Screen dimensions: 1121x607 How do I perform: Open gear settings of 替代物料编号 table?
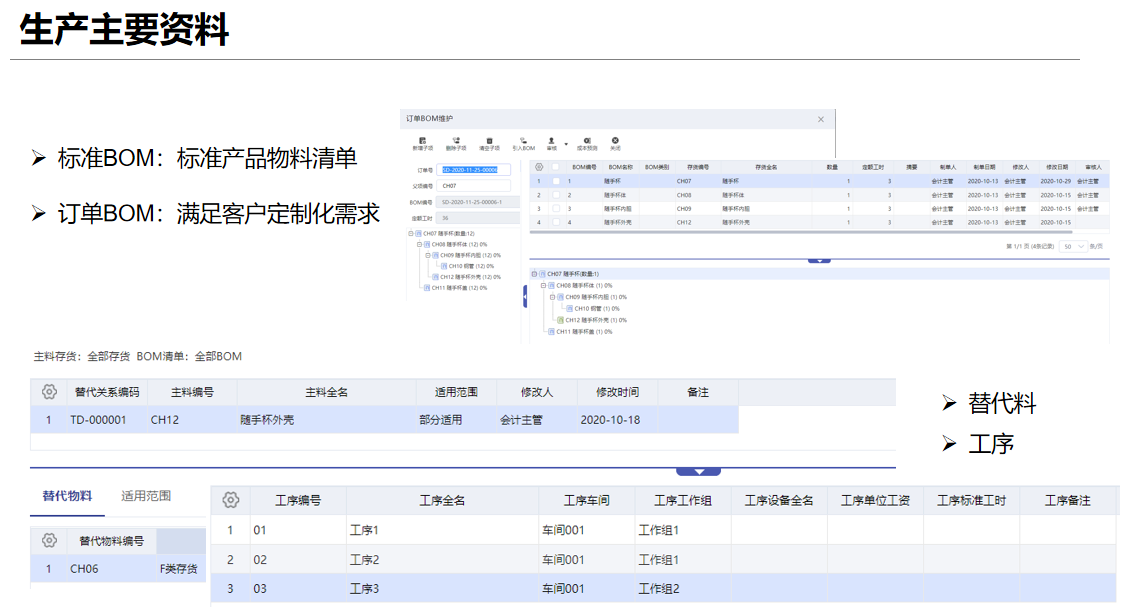pyautogui.click(x=49, y=541)
